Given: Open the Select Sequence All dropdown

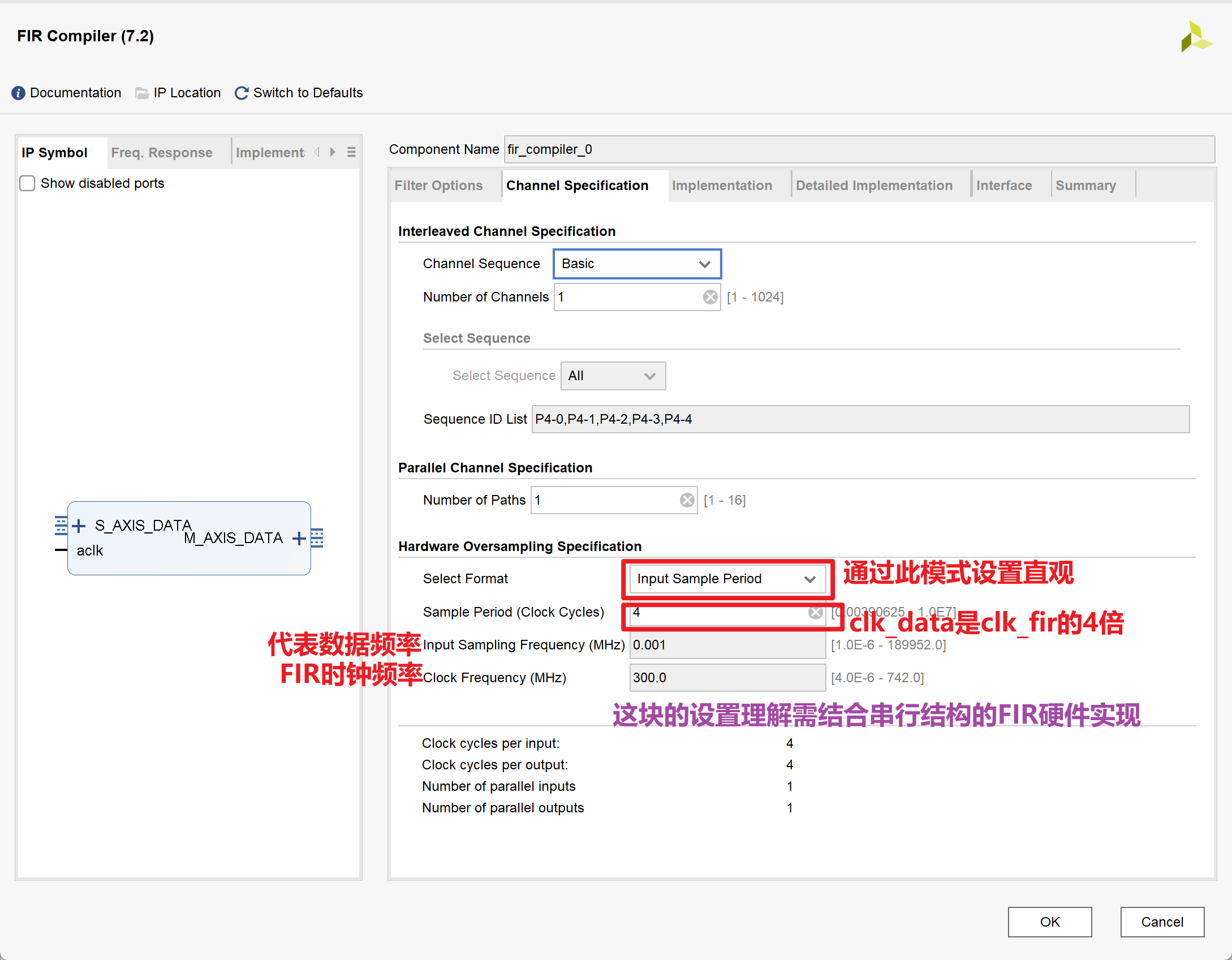Looking at the screenshot, I should coord(613,376).
